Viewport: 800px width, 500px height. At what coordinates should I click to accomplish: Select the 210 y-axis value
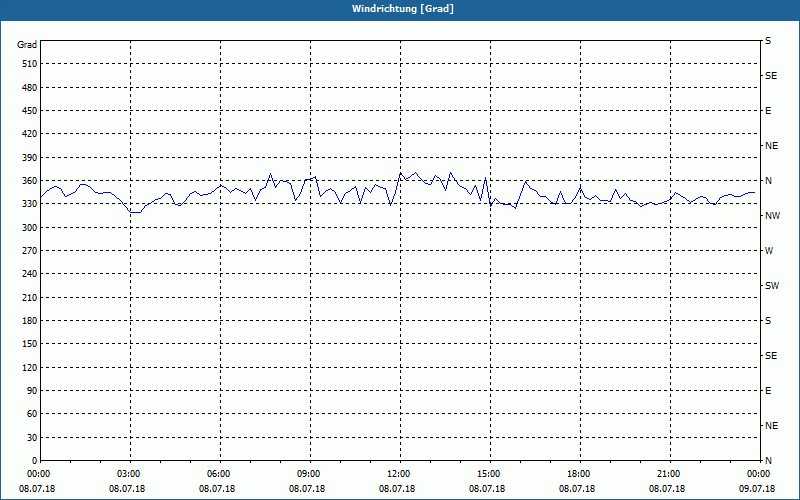(x=30, y=297)
